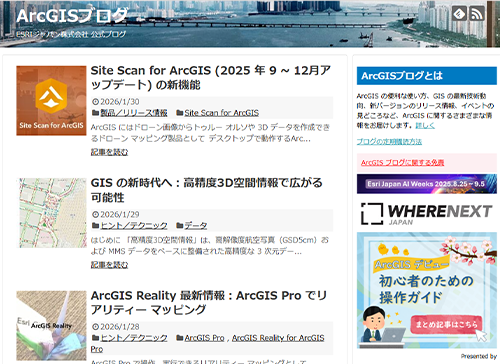Open the Feedly subscribe icon in header
The width and height of the screenshot is (500, 364).
(x=459, y=13)
